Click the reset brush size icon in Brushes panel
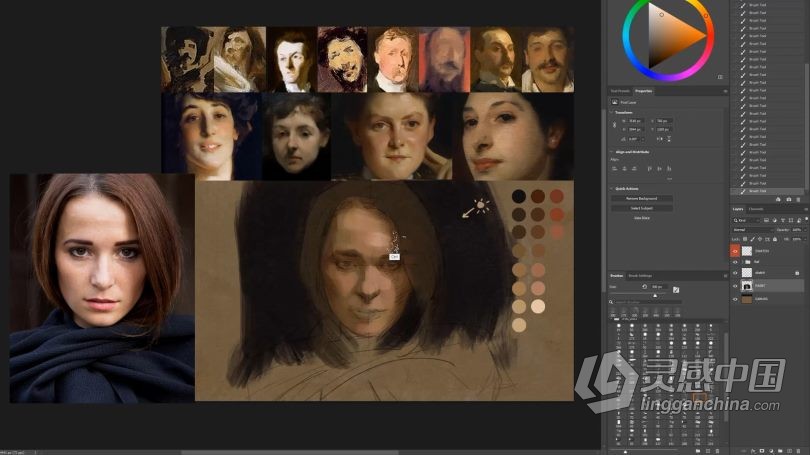810x455 pixels. [645, 287]
